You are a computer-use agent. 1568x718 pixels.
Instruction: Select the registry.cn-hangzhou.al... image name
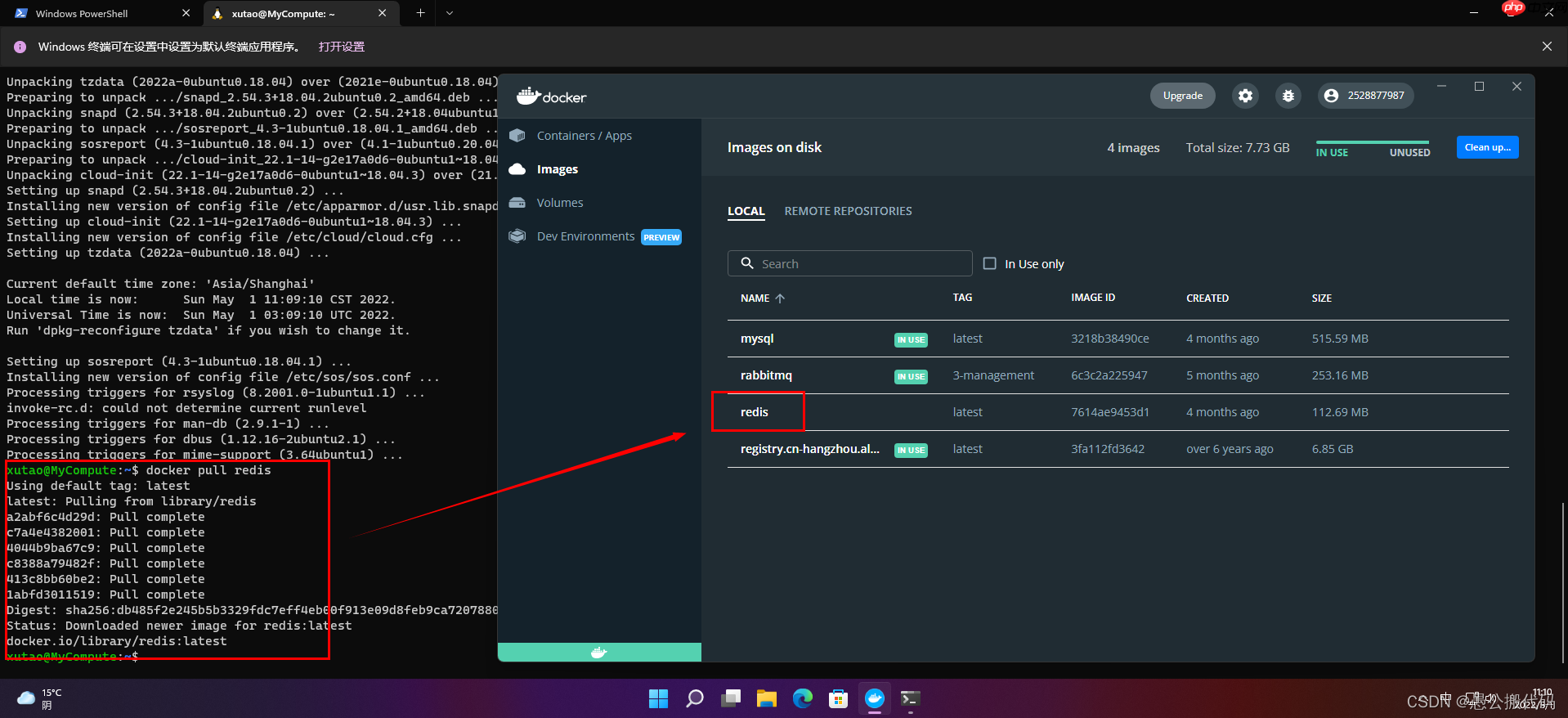point(809,449)
